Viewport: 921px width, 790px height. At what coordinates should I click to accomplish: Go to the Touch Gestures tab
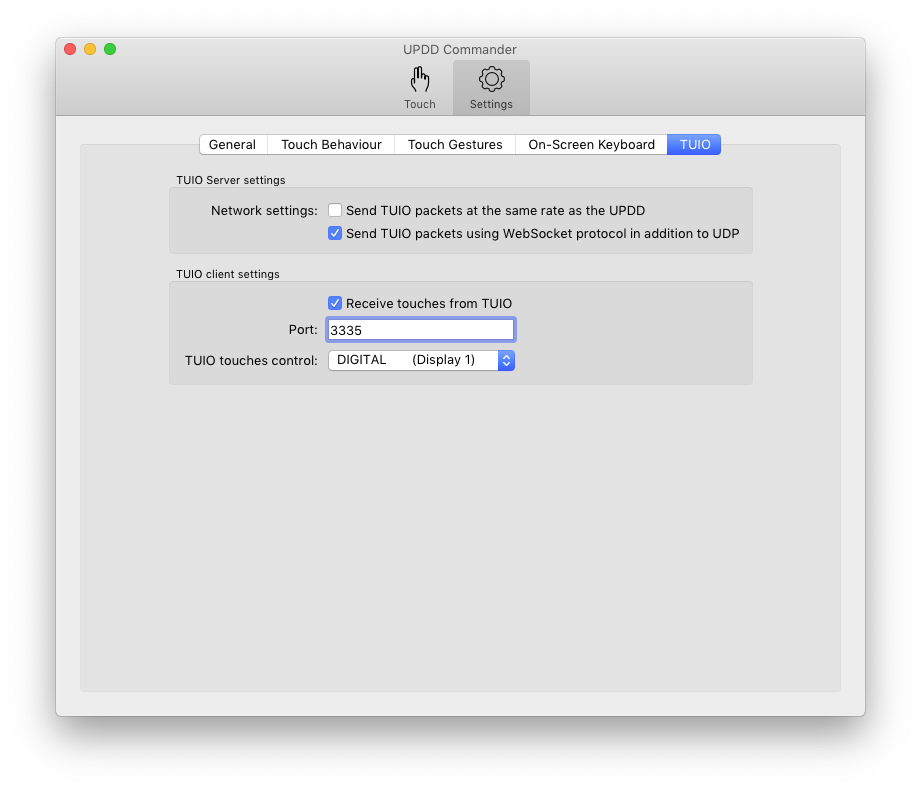(455, 145)
